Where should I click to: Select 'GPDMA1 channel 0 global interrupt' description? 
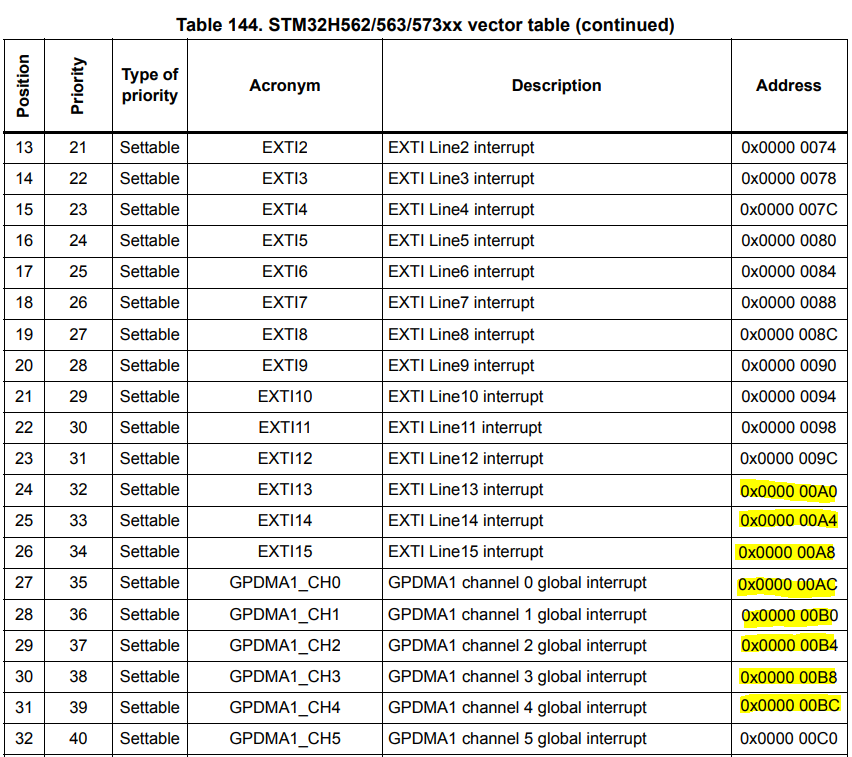click(x=517, y=583)
